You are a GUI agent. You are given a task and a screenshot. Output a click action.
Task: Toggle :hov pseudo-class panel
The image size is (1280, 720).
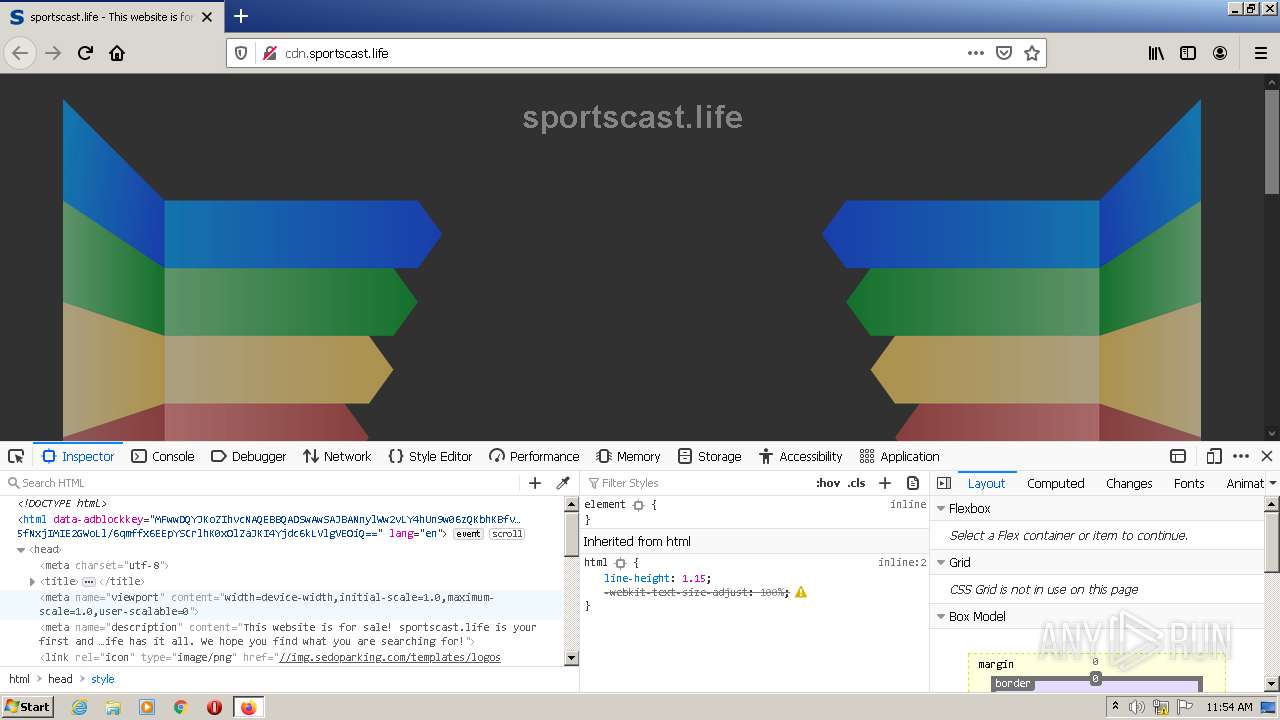coord(828,483)
